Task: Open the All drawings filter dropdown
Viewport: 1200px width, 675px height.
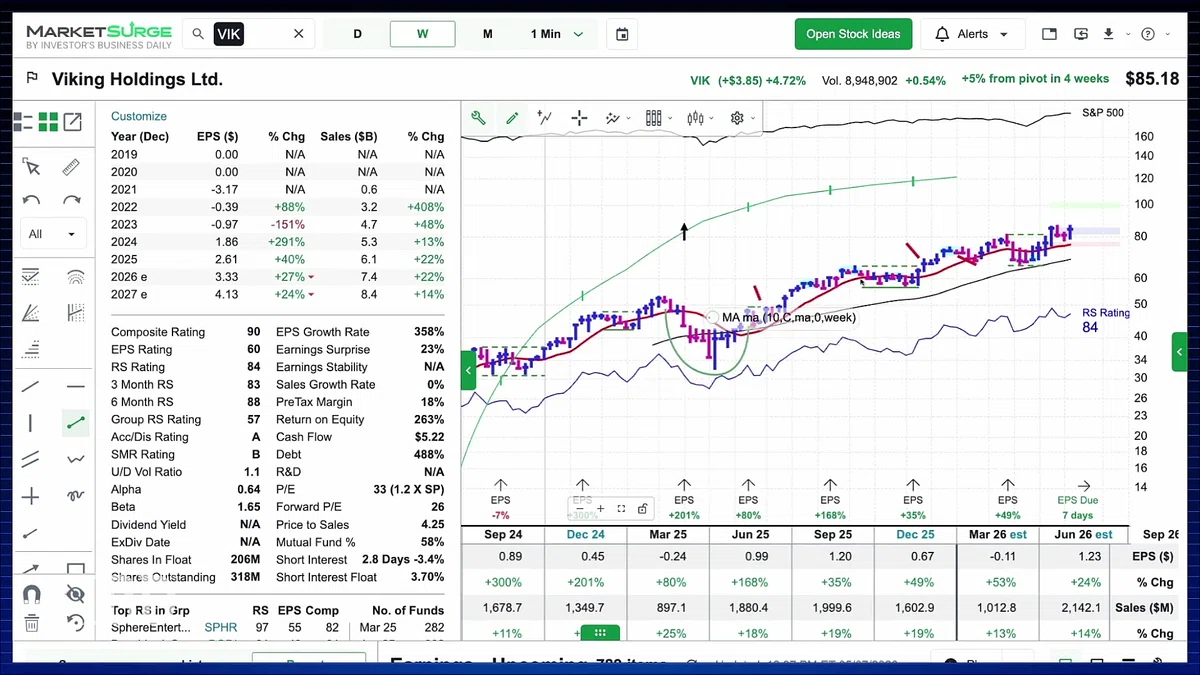Action: (52, 234)
